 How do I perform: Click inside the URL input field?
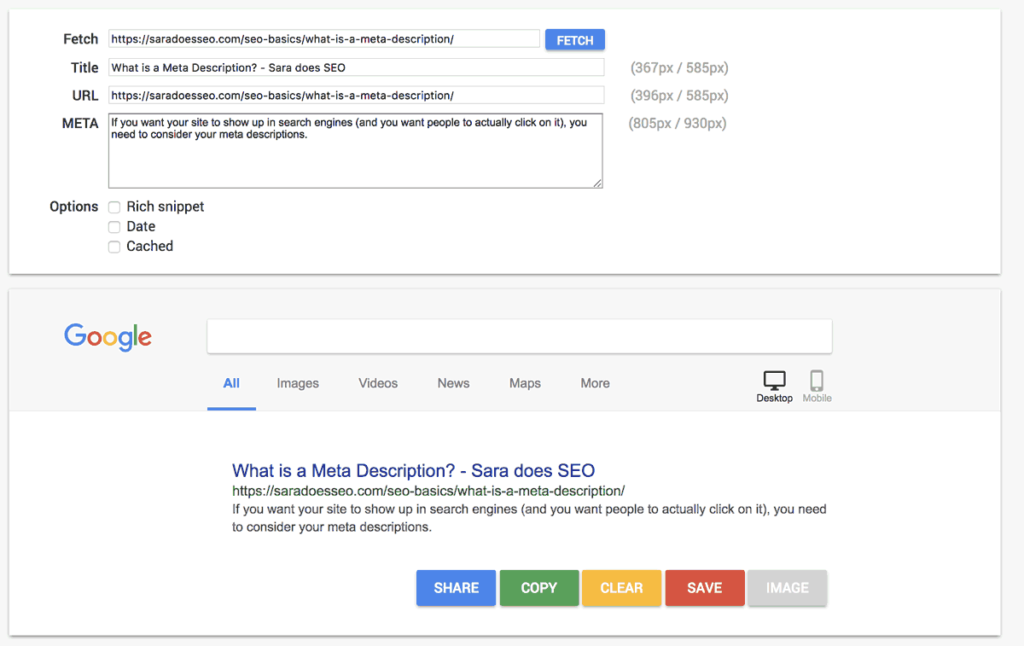[x=356, y=95]
